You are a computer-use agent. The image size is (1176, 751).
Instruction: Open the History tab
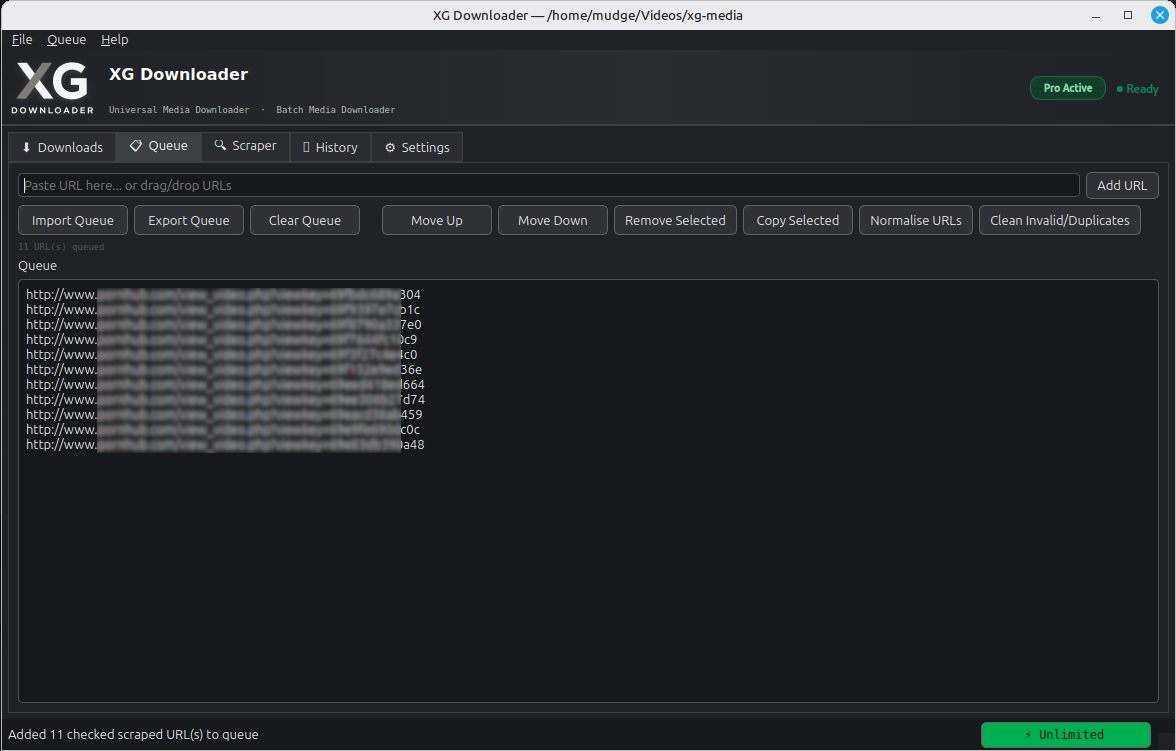click(330, 147)
